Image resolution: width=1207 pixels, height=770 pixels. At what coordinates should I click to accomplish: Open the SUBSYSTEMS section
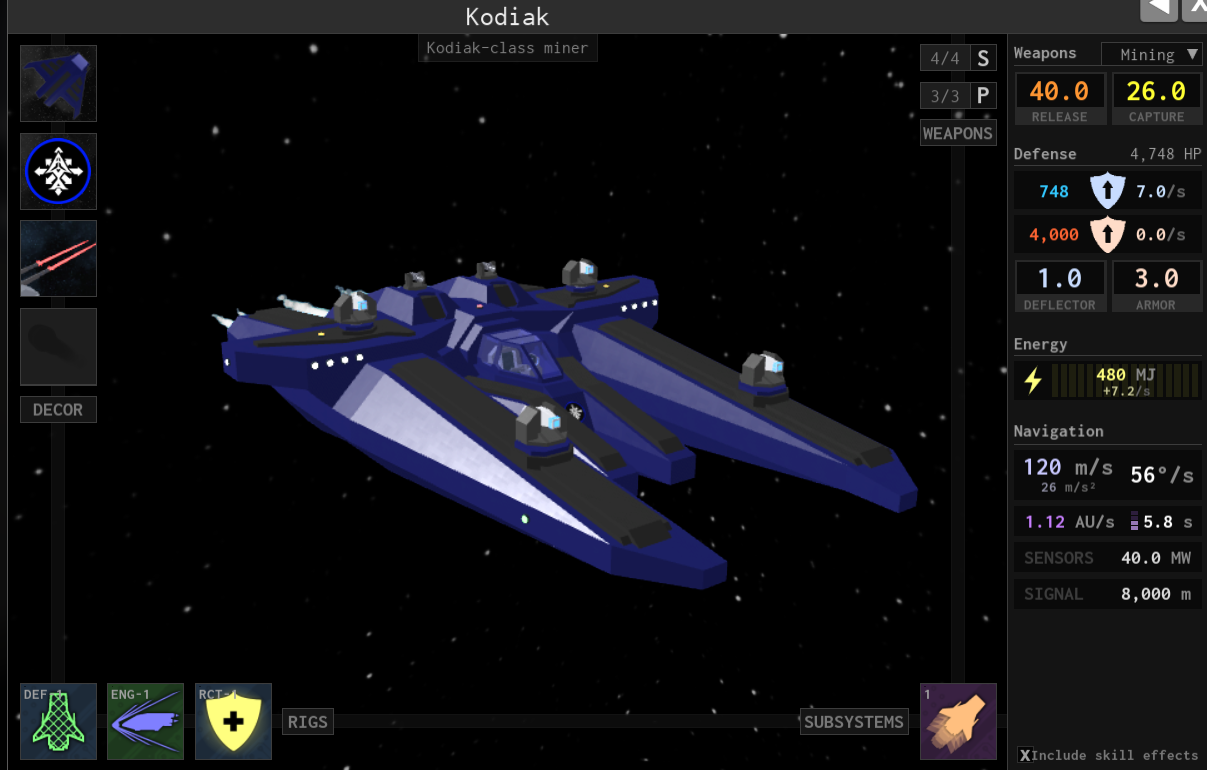[x=853, y=722]
